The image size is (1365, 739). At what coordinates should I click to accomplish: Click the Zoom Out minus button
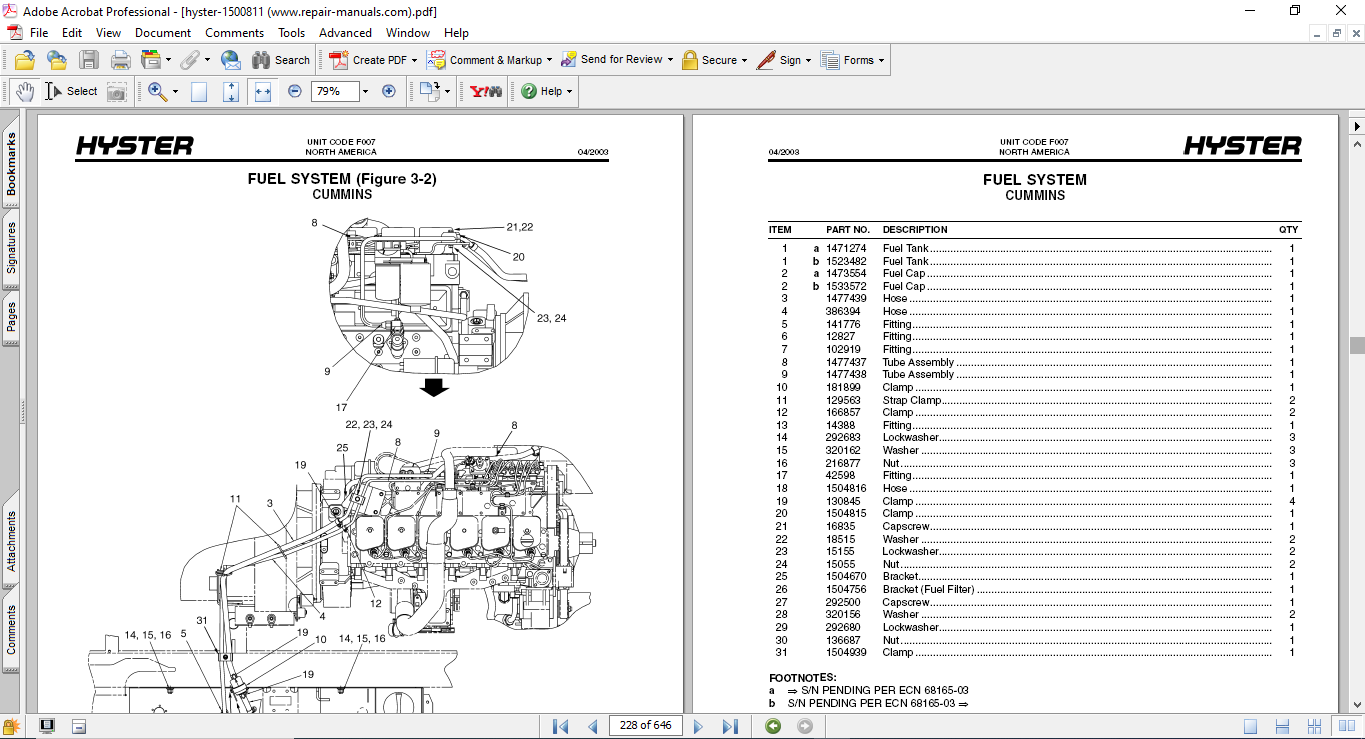click(295, 91)
